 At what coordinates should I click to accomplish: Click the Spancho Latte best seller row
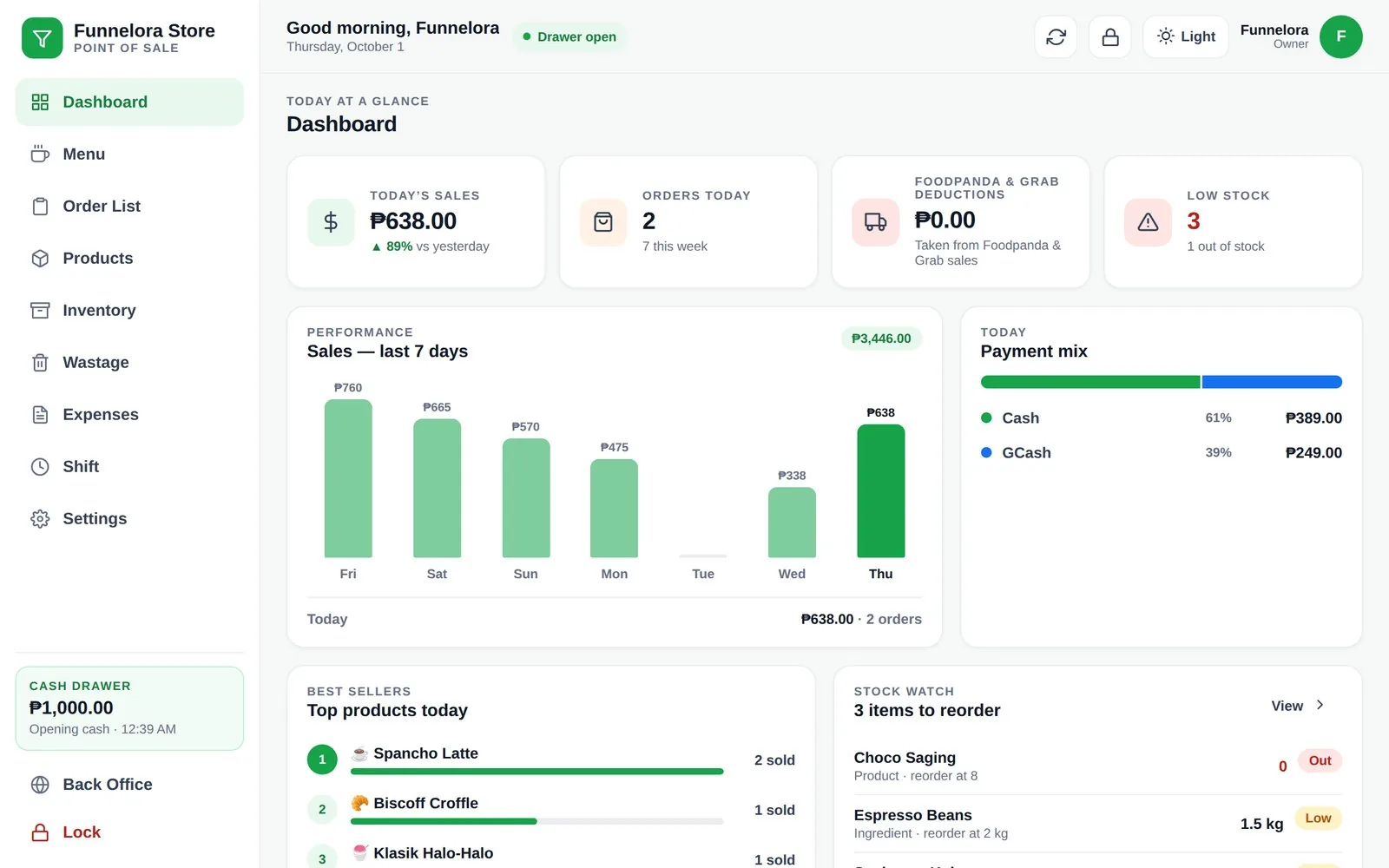tap(551, 759)
